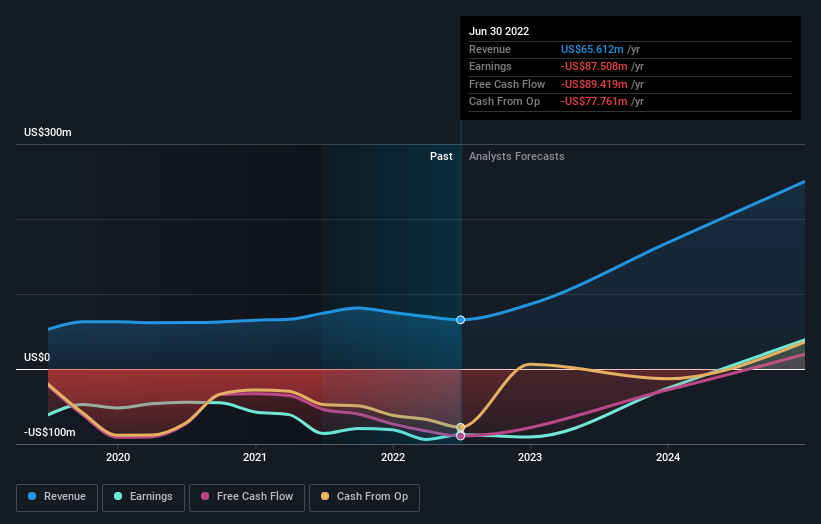The height and width of the screenshot is (524, 821).
Task: Click the -US$89.419m free cash flow value
Action: click(594, 84)
